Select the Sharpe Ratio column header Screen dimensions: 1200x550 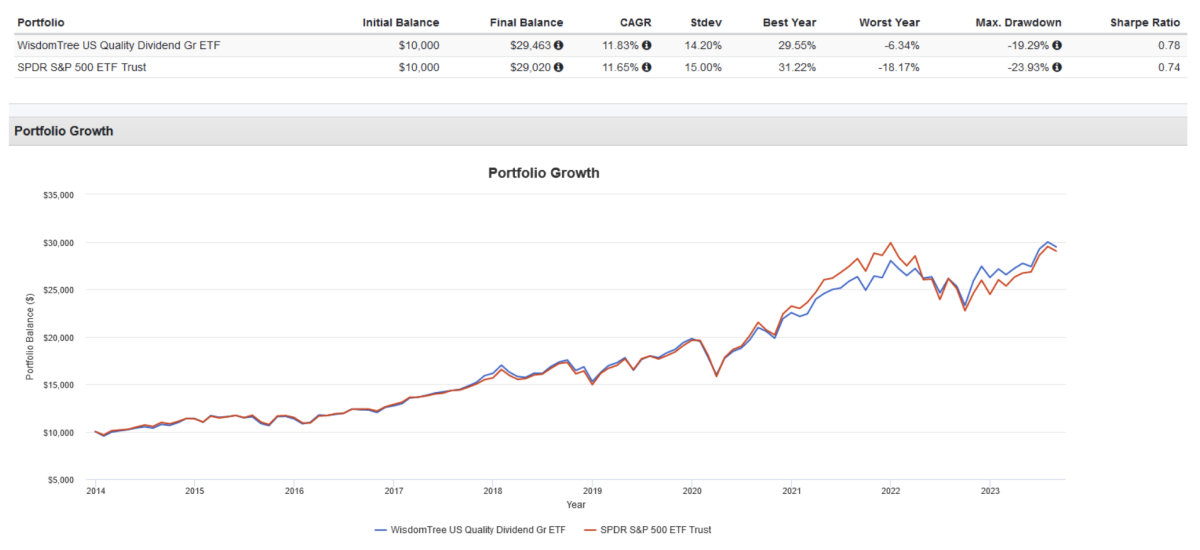click(1143, 22)
